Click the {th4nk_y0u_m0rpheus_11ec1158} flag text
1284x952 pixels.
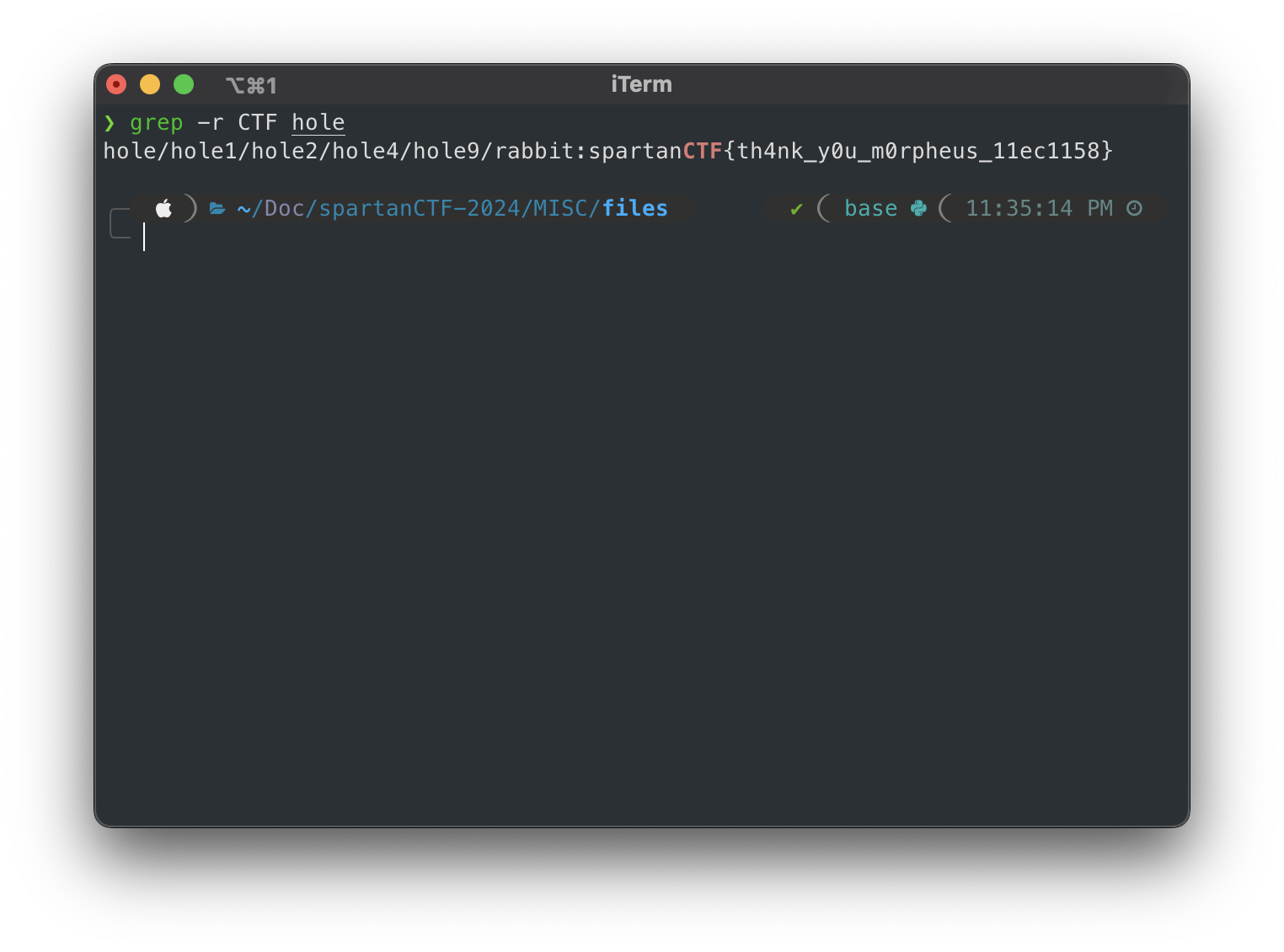918,151
